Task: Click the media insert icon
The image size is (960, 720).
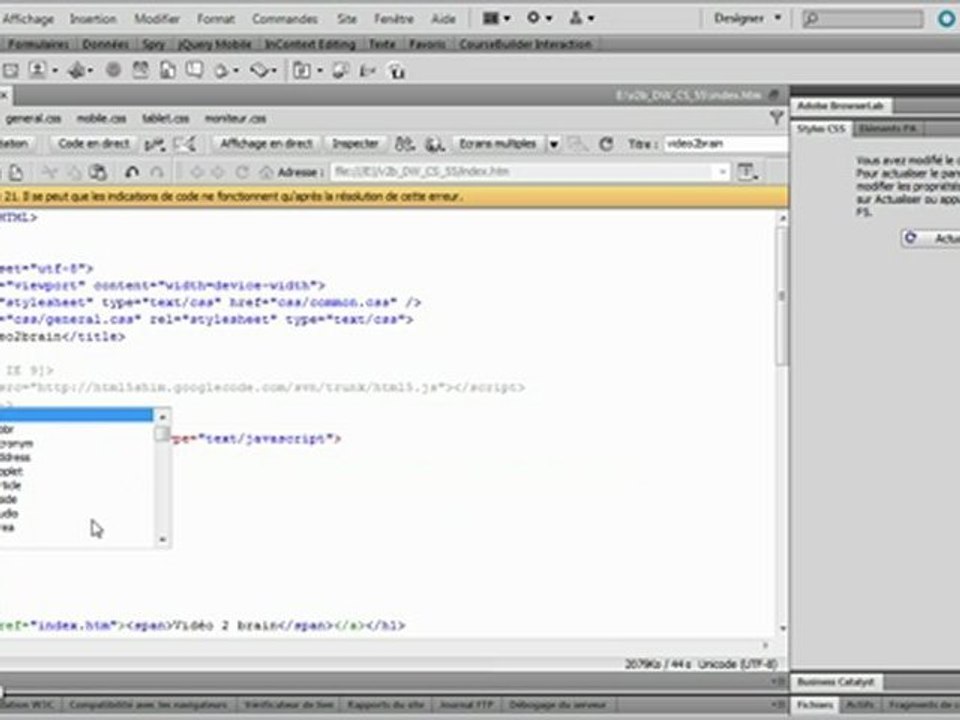Action: click(77, 70)
